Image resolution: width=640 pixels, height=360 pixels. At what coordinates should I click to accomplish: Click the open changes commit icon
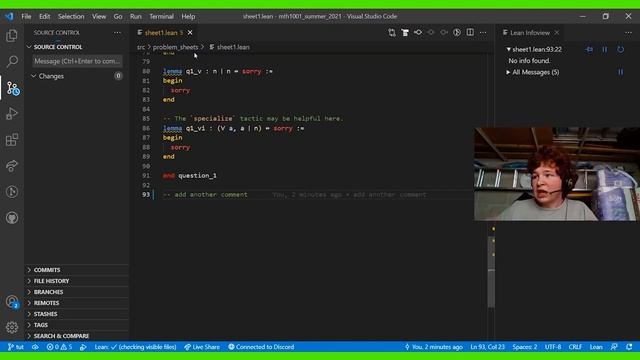pyautogui.click(x=418, y=33)
